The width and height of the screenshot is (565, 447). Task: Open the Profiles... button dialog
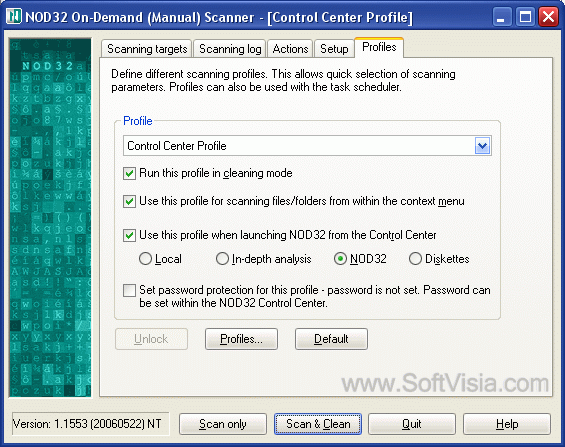pyautogui.click(x=241, y=339)
